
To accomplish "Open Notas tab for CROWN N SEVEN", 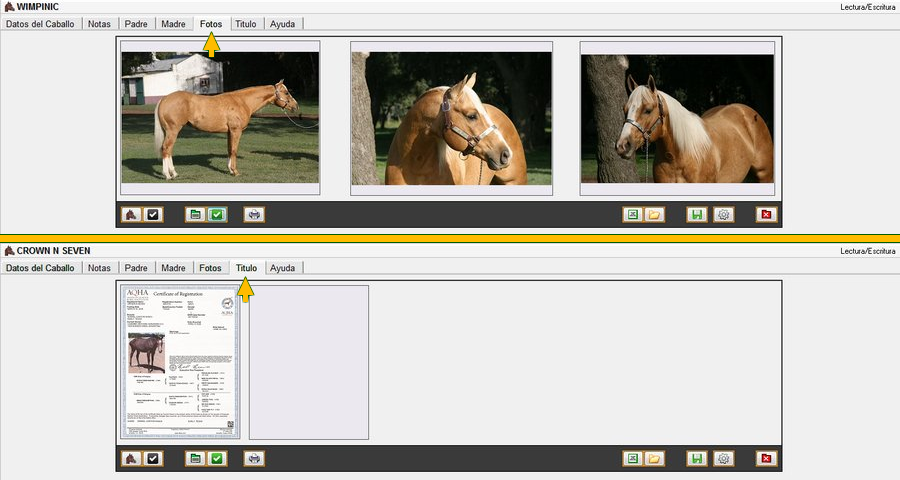I will pyautogui.click(x=99, y=268).
